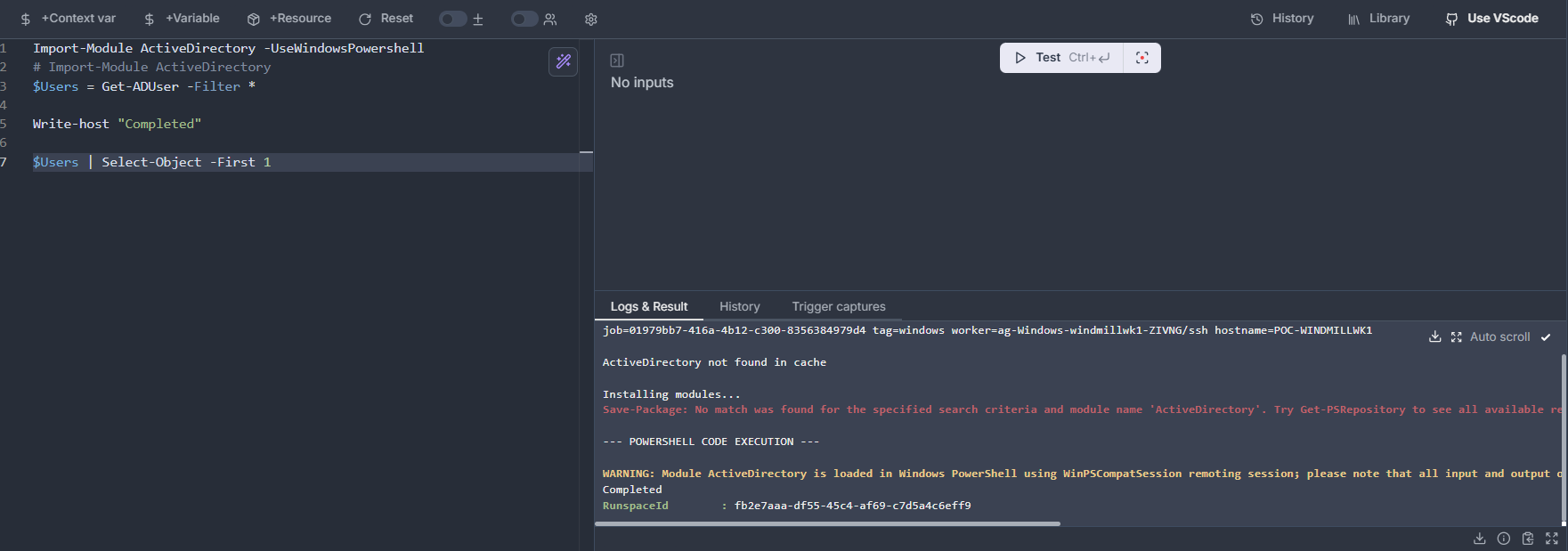Add a resource with +Resource

click(x=289, y=19)
